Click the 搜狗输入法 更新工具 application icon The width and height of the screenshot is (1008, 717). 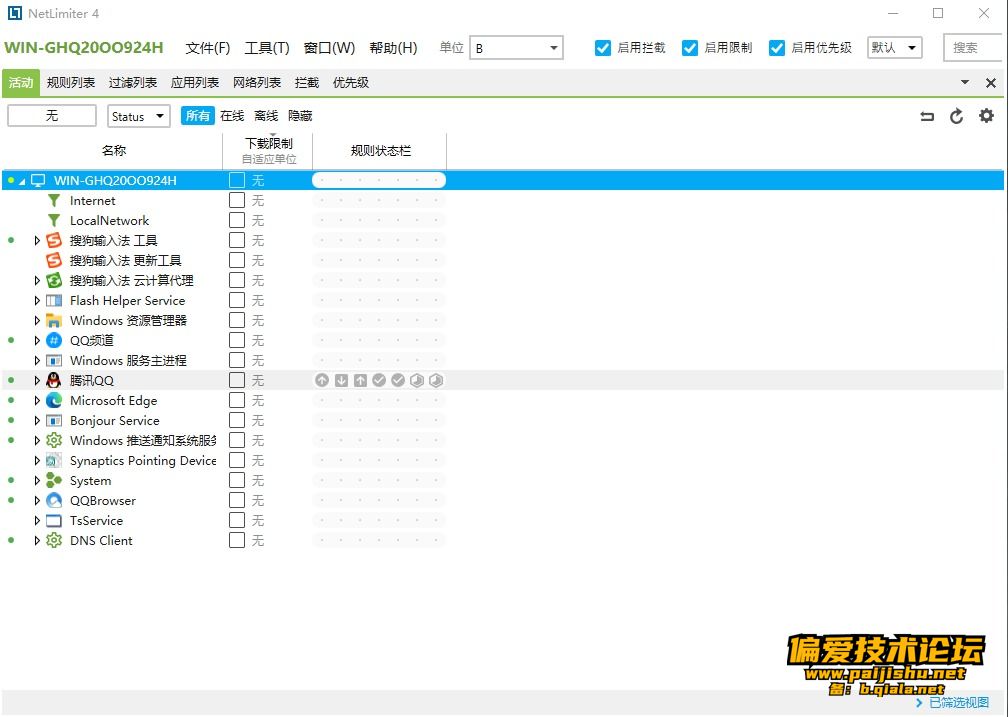click(x=54, y=260)
